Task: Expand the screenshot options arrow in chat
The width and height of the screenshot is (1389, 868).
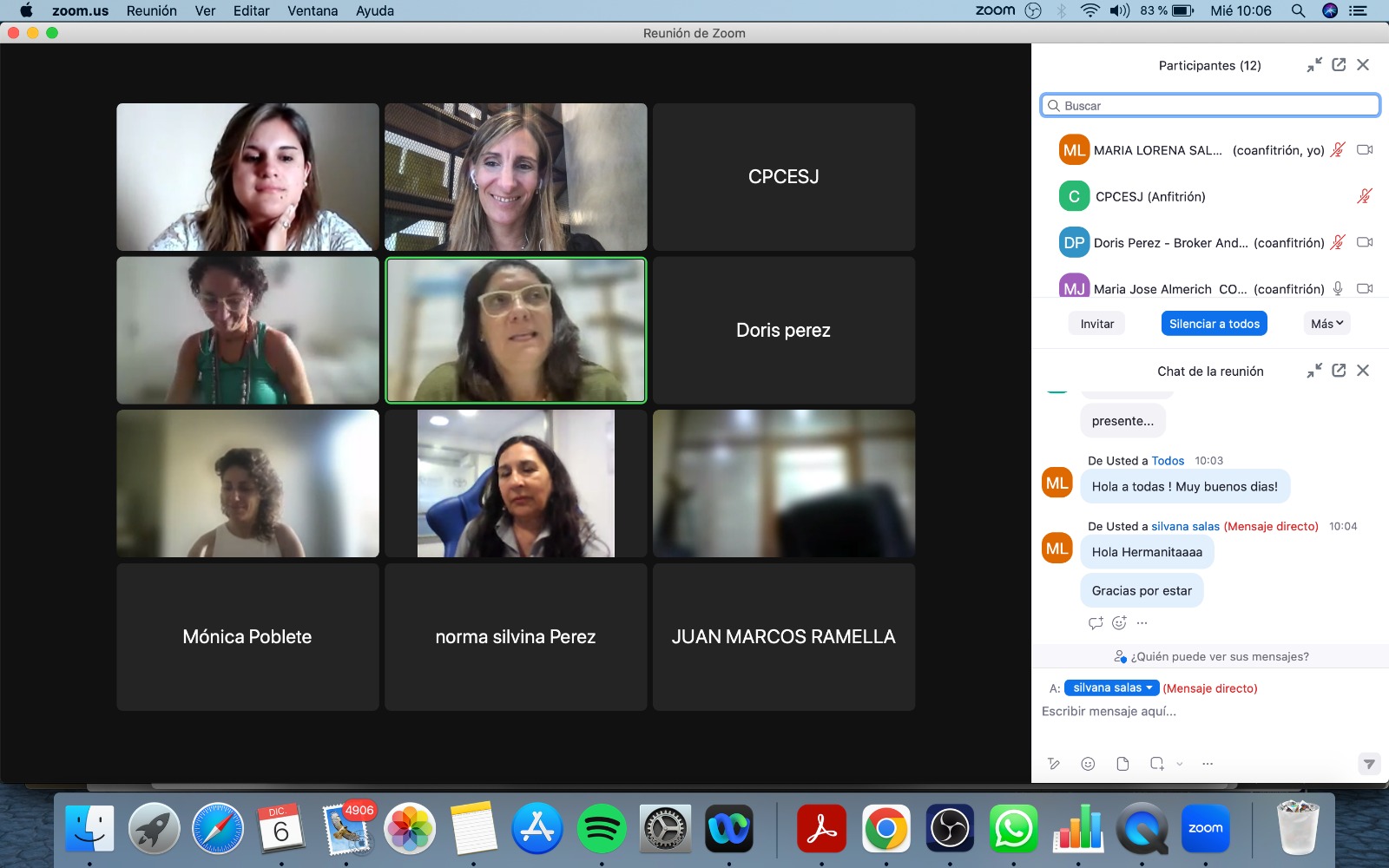Action: (1180, 764)
